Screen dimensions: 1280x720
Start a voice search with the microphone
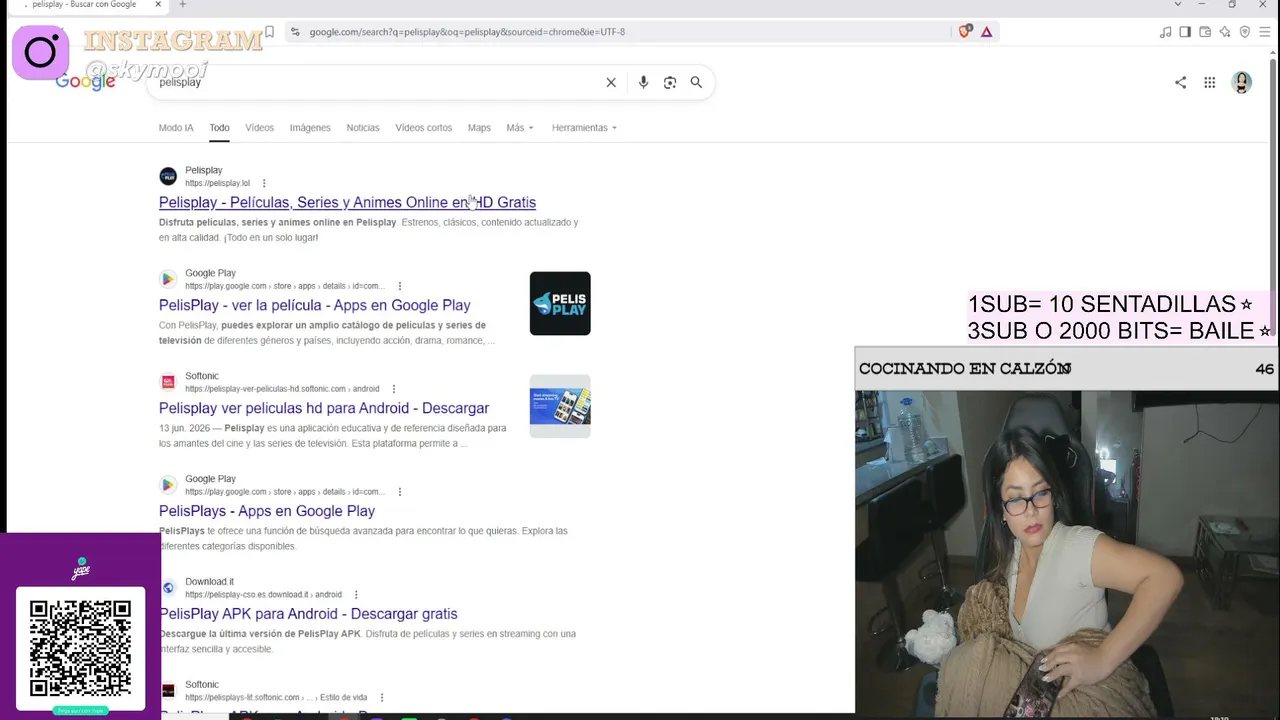(643, 82)
